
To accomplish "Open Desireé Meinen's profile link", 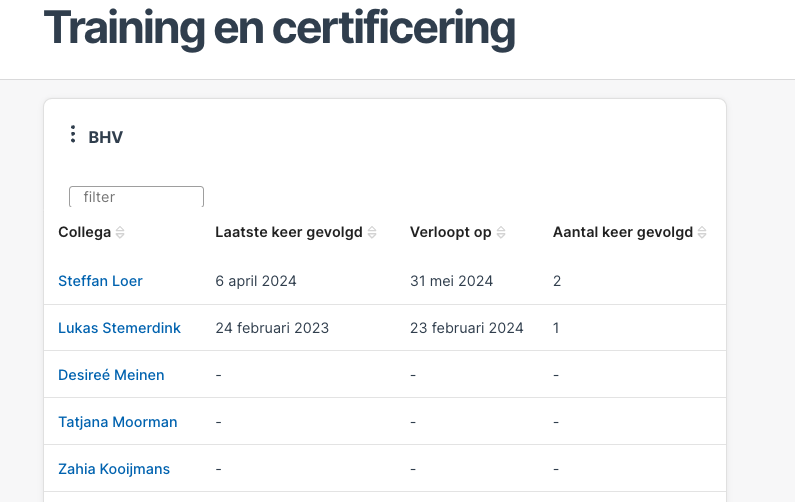I will [x=111, y=375].
